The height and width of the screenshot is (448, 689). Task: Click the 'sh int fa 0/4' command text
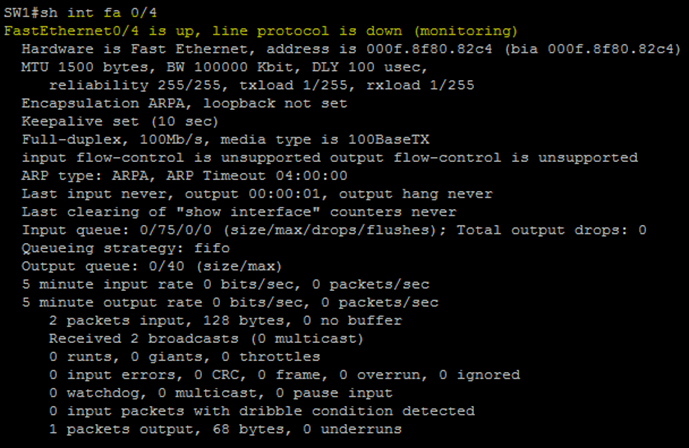pyautogui.click(x=94, y=12)
